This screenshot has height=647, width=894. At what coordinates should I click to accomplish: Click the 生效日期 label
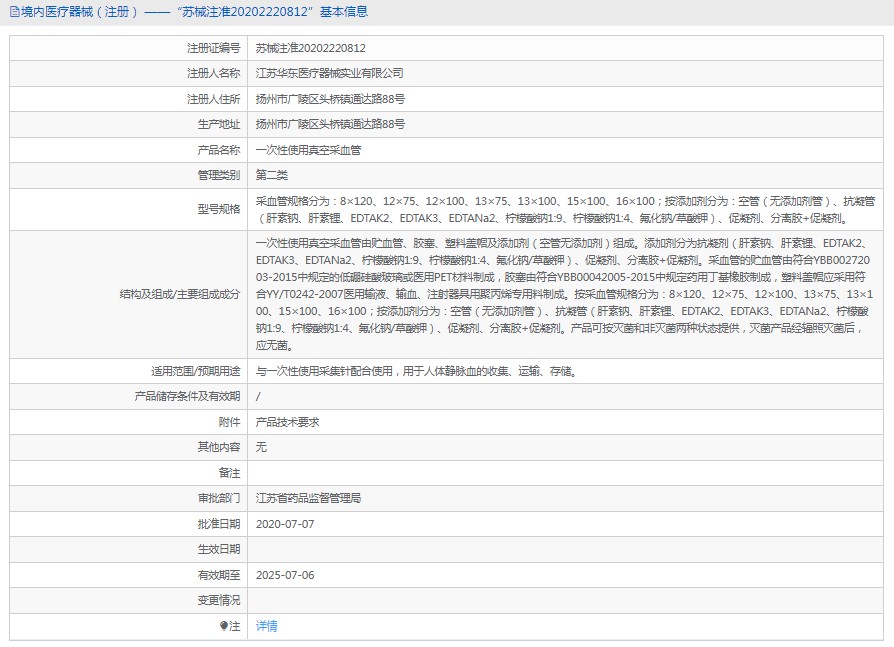[219, 549]
